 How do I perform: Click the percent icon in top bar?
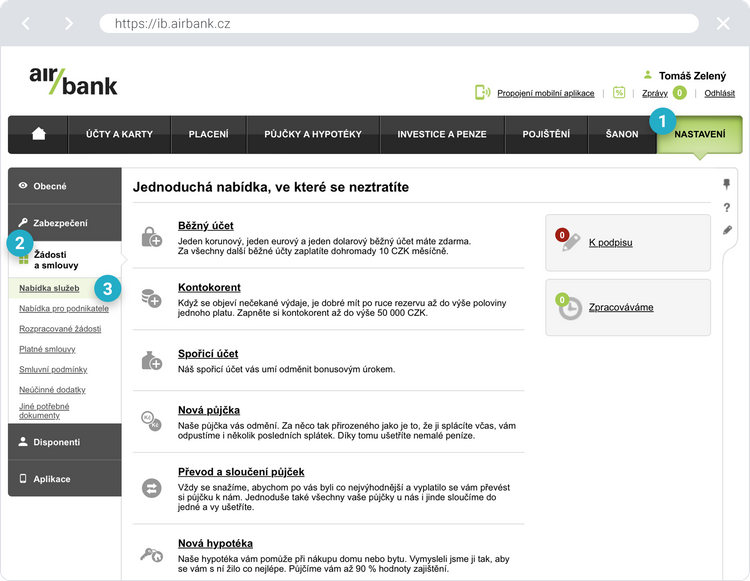[619, 93]
